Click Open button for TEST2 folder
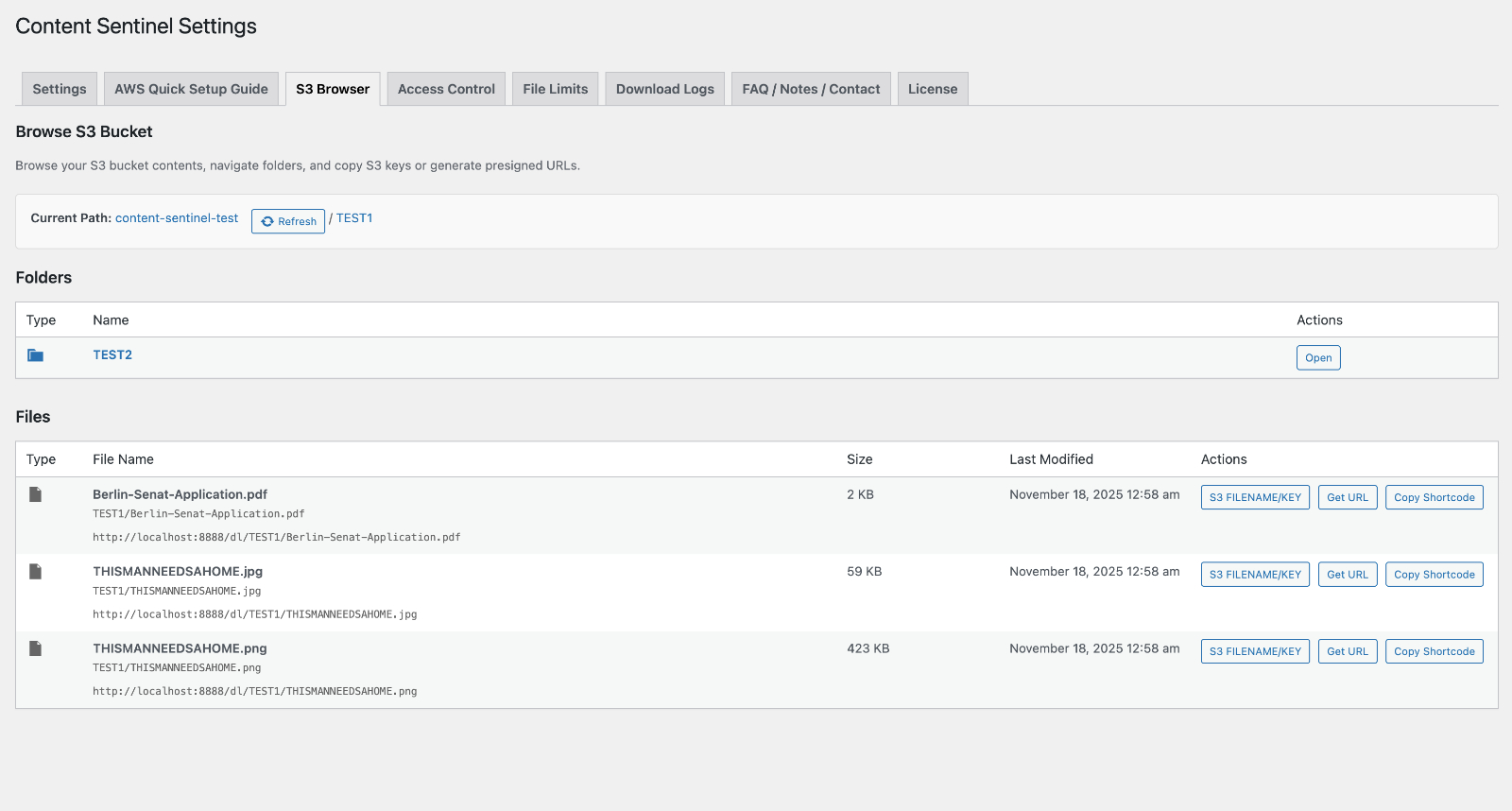The width and height of the screenshot is (1512, 811). tap(1318, 358)
